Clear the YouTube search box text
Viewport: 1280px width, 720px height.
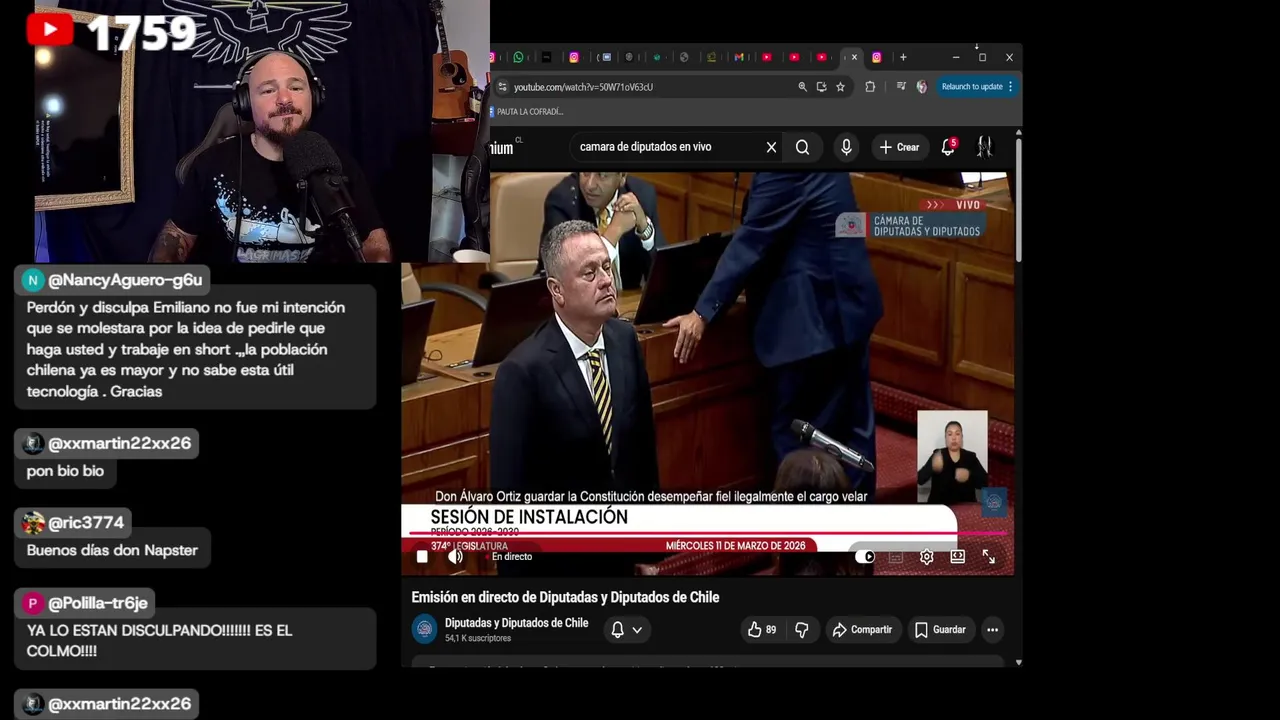tap(771, 147)
